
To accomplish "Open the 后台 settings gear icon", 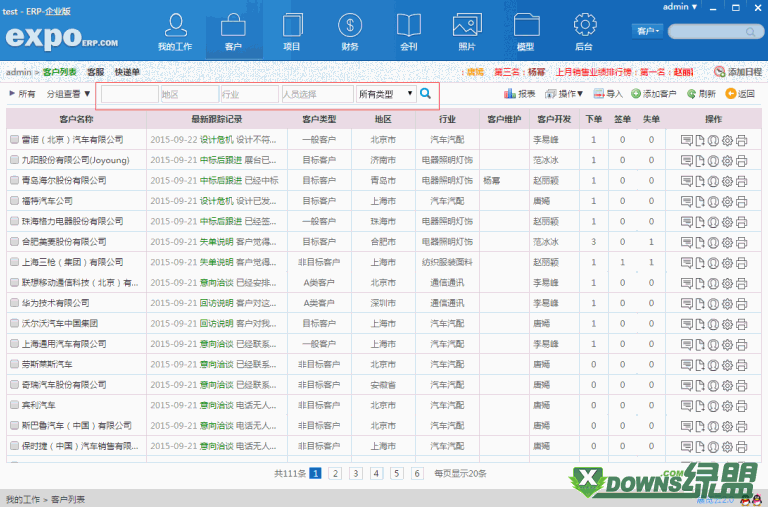I will (584, 24).
